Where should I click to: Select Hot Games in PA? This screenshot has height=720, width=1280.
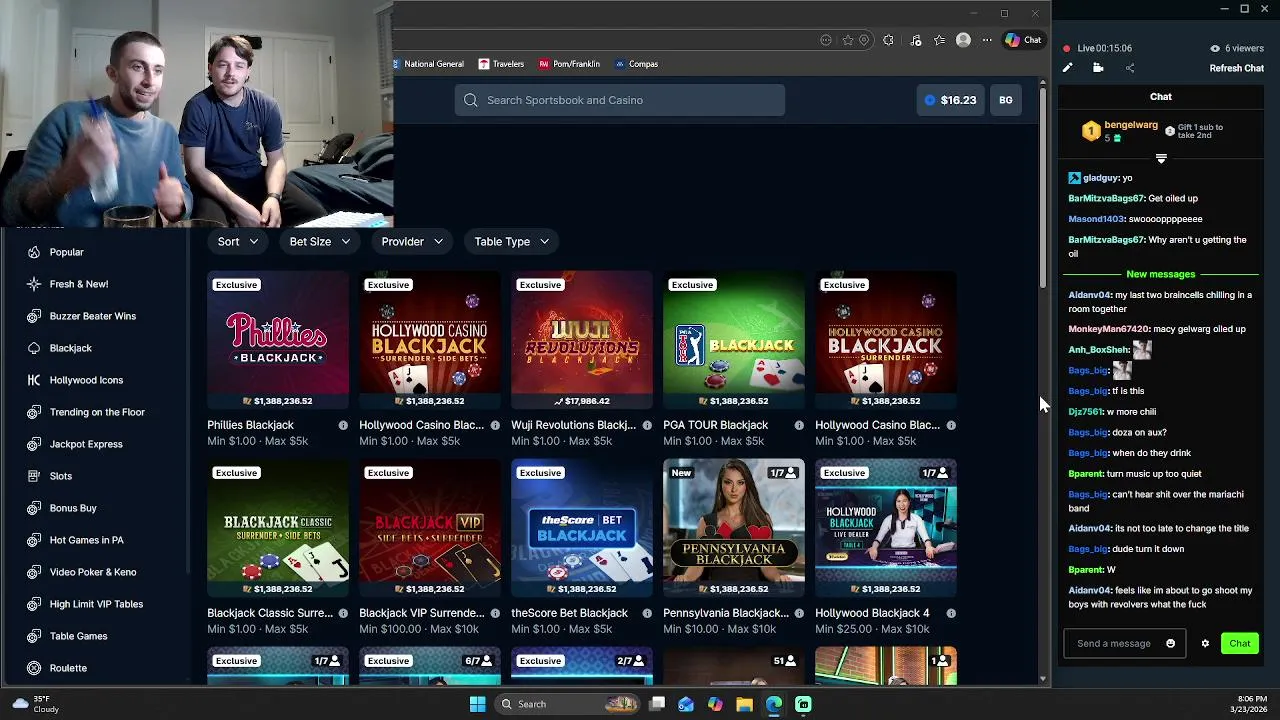86,540
